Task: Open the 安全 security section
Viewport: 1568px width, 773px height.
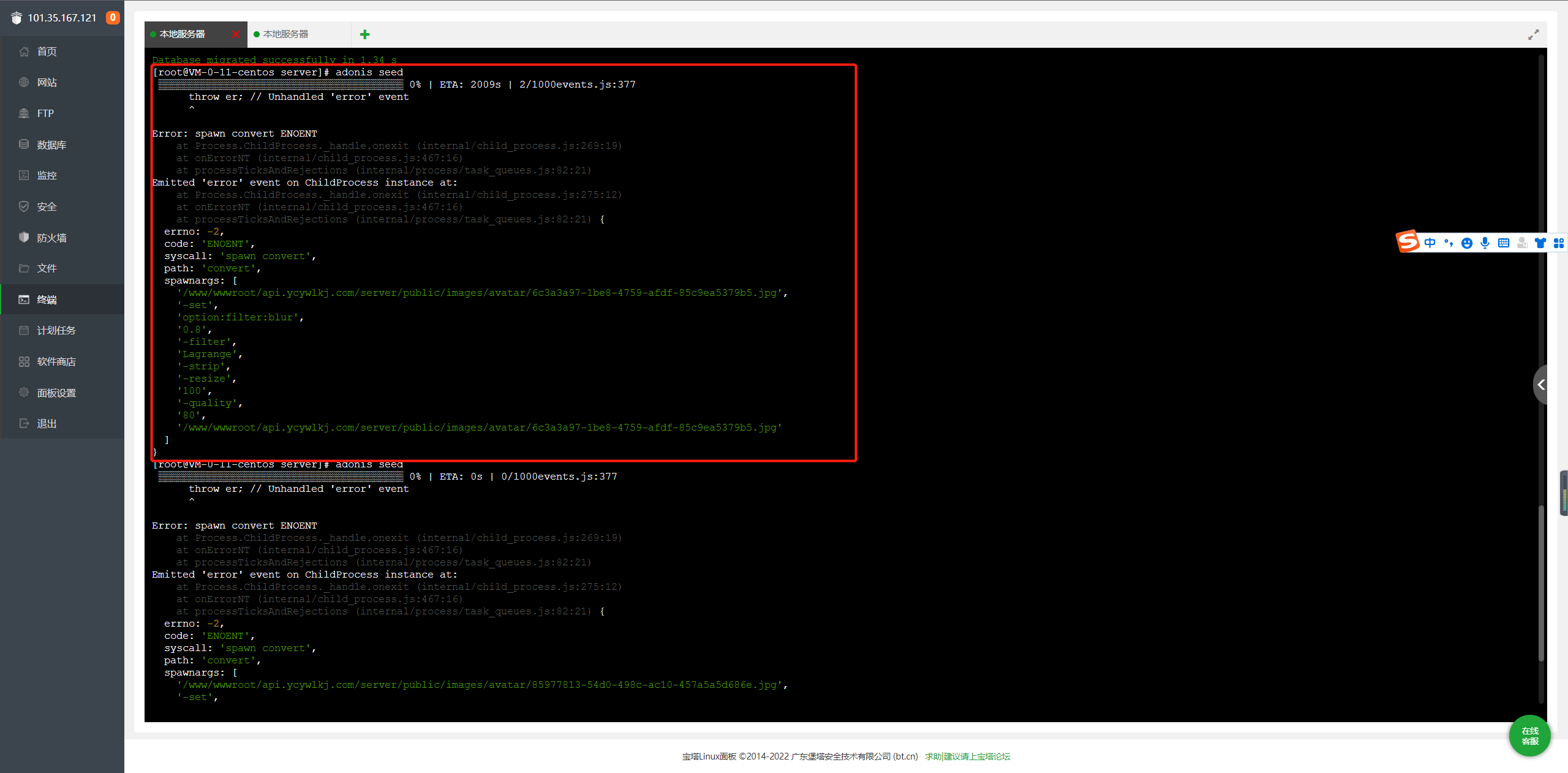Action: (47, 207)
